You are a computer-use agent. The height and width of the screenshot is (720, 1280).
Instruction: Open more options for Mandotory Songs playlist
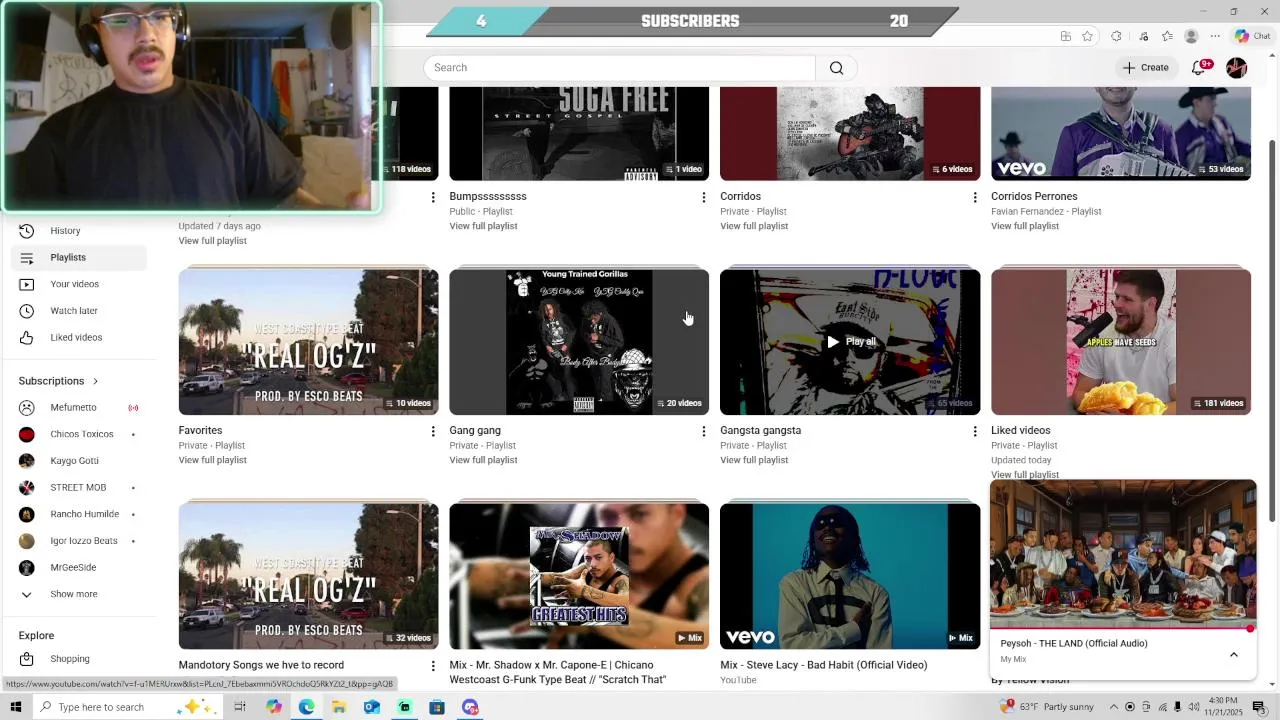pos(433,666)
